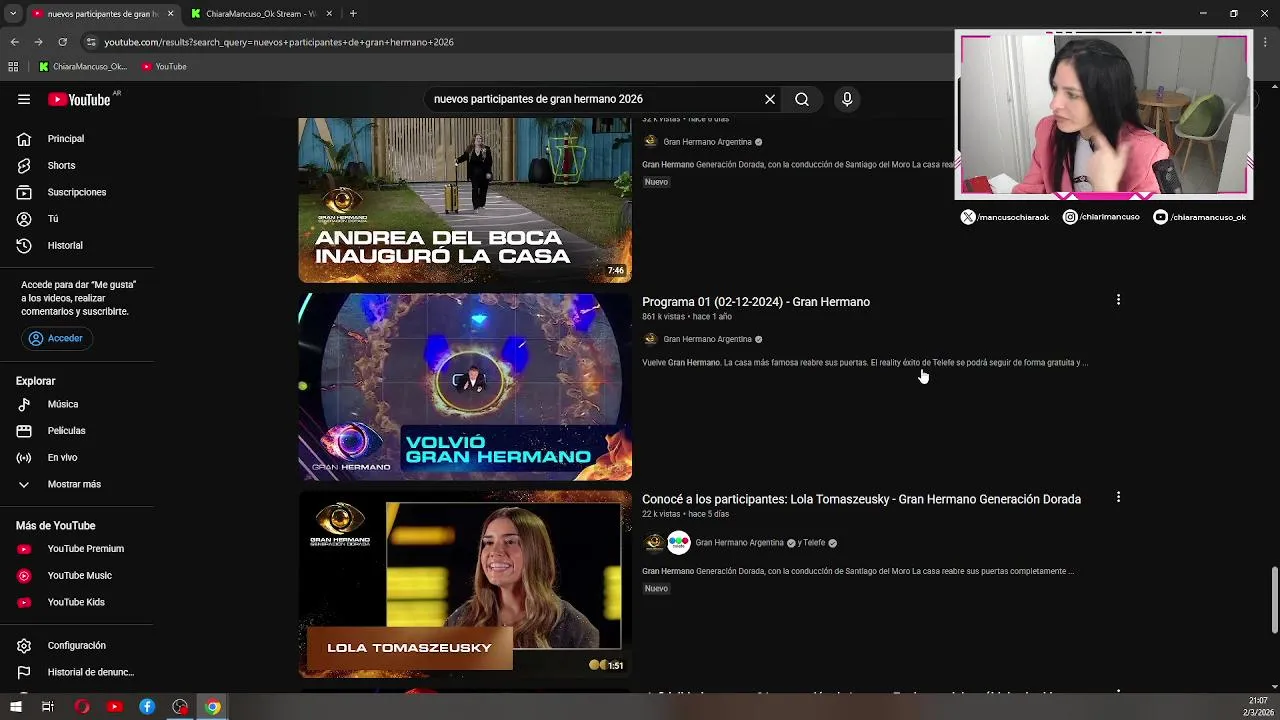This screenshot has width=1280, height=720.
Task: Click text '861 k vistas • hace 1 año'
Action: (x=687, y=317)
